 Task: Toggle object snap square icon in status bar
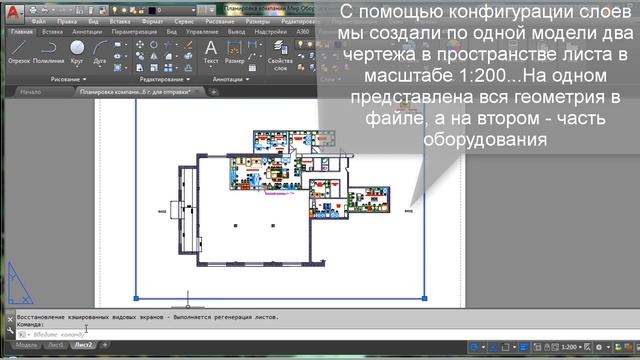(505, 347)
